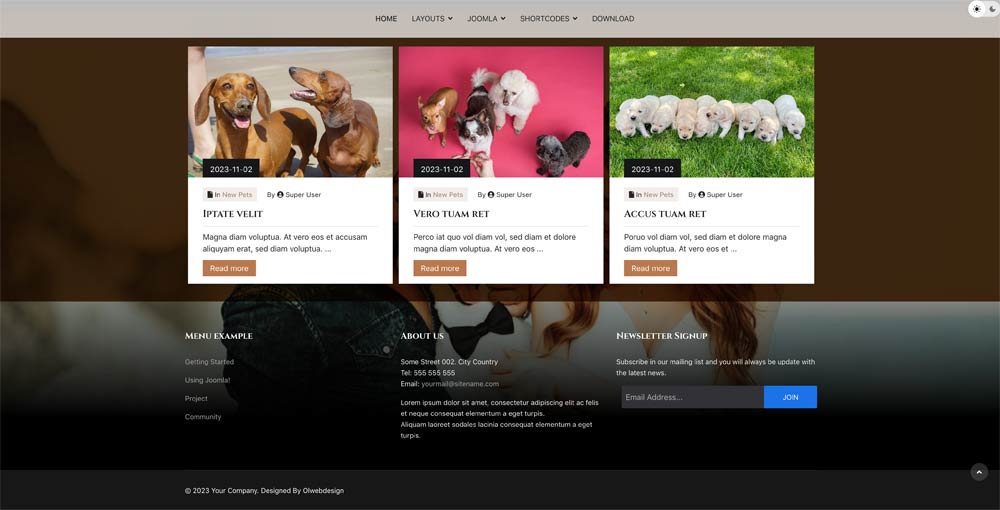Open the Download menu item
The image size is (1000, 510).
[612, 18]
